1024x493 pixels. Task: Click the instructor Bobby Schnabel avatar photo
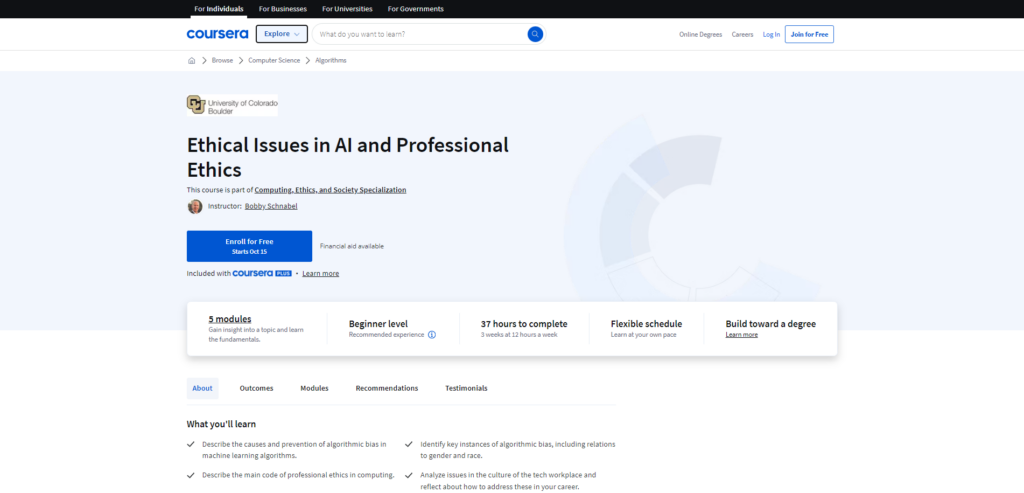pyautogui.click(x=195, y=206)
